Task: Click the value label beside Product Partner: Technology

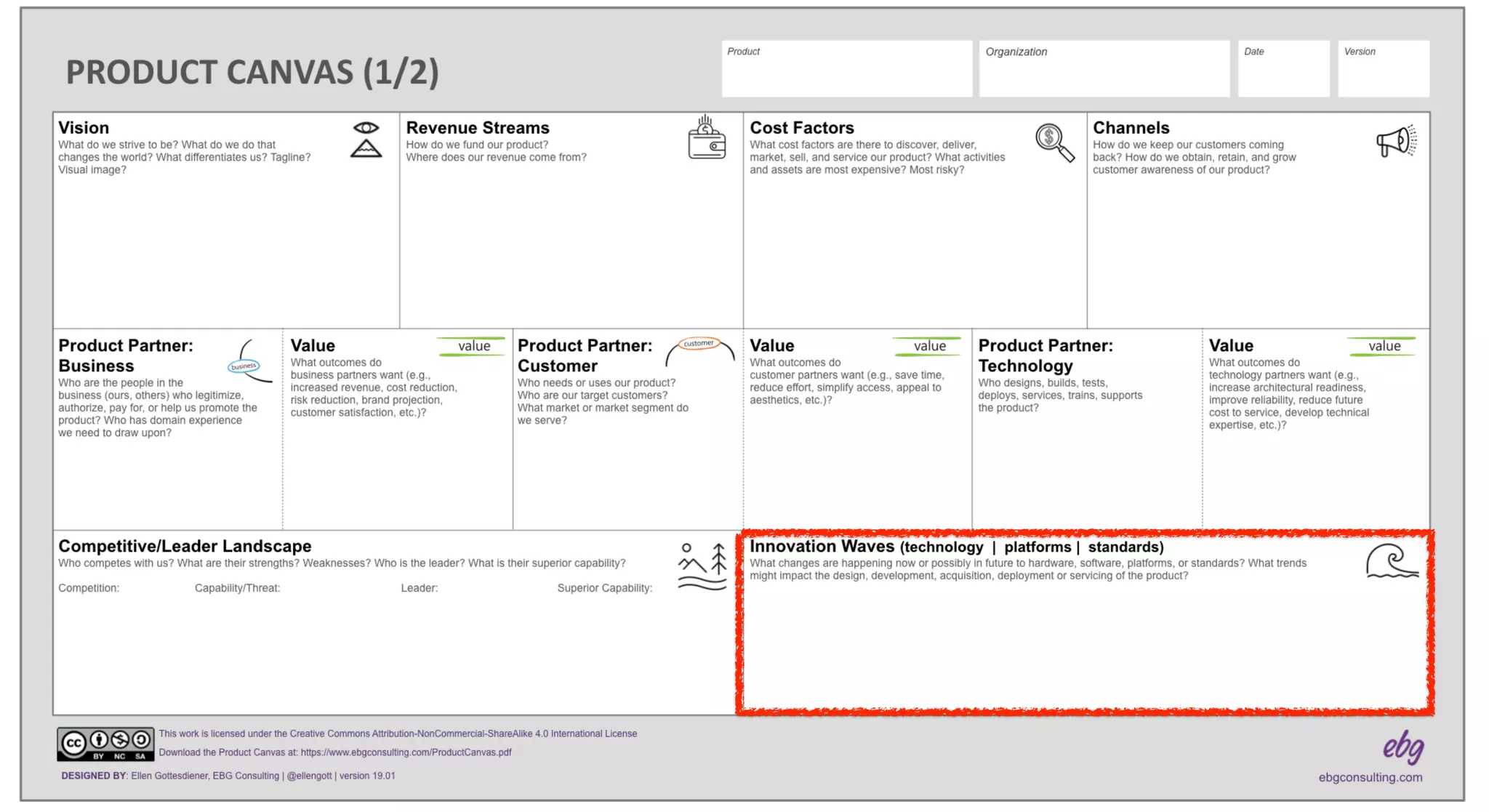Action: [x=1384, y=346]
